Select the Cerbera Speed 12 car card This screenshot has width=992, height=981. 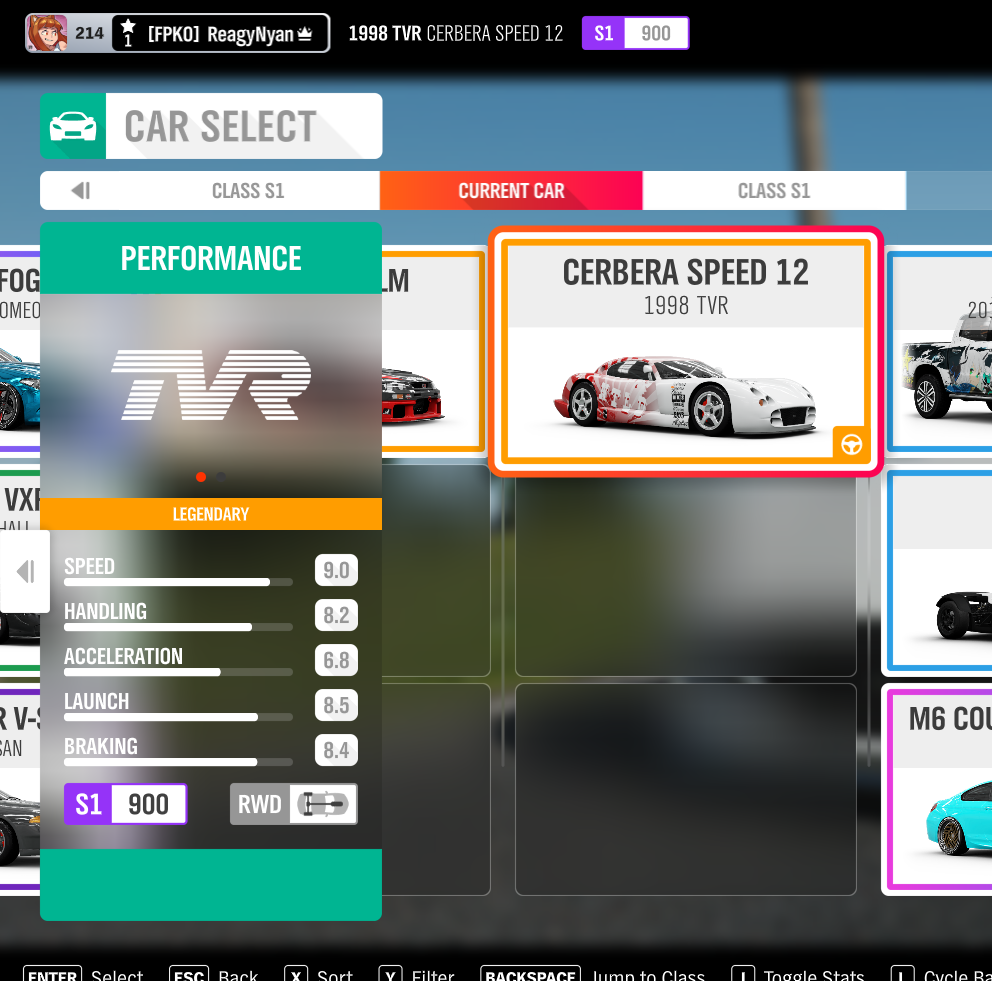(686, 351)
